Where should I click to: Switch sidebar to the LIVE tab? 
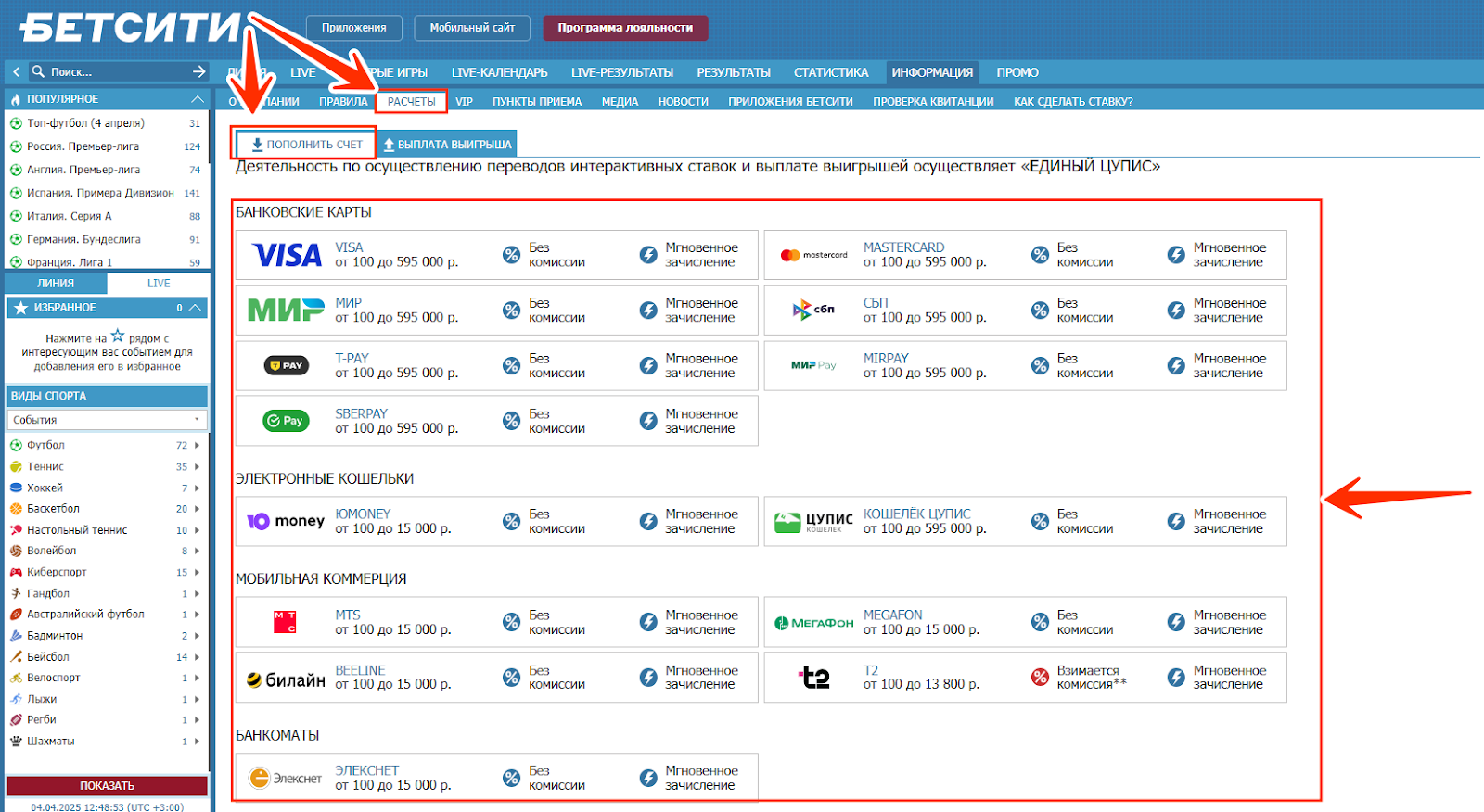click(x=159, y=284)
